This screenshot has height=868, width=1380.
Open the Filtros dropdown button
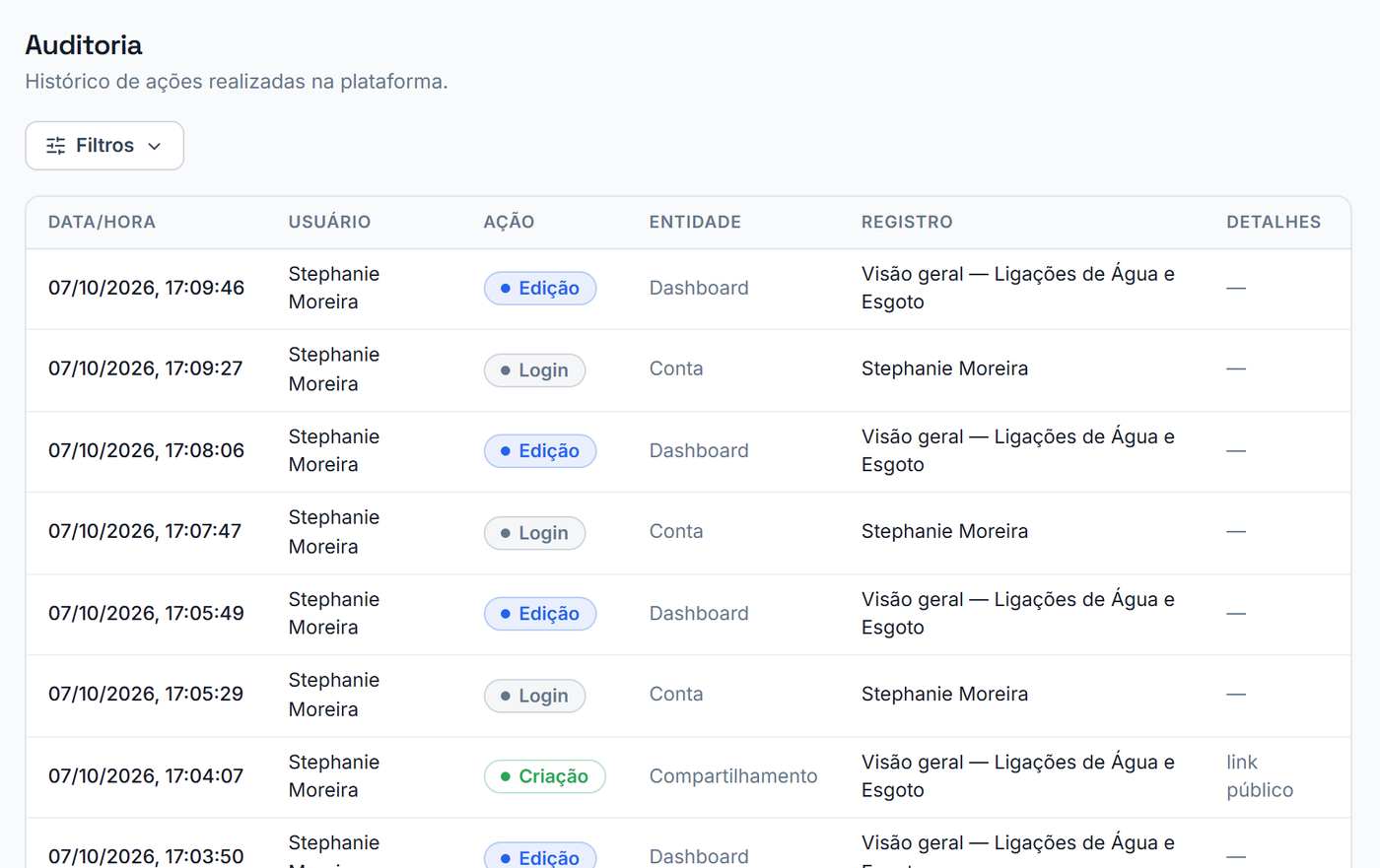click(x=104, y=146)
